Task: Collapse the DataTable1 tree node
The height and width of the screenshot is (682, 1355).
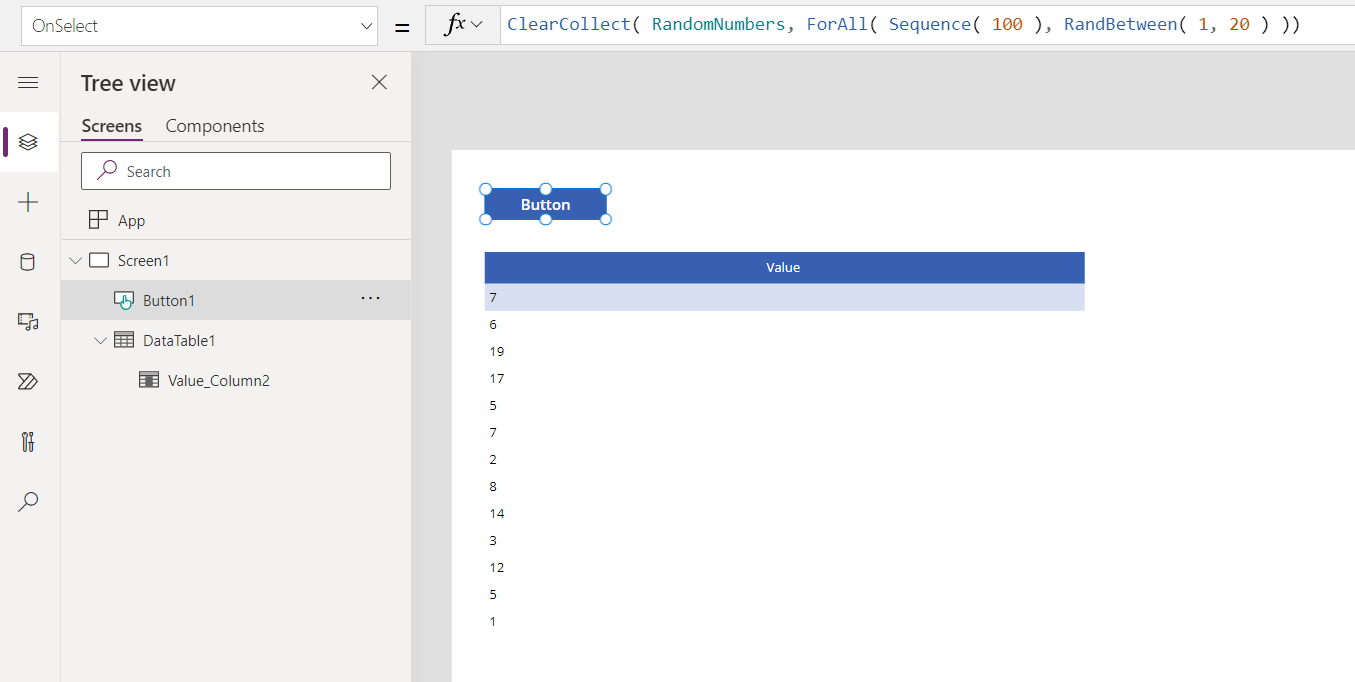Action: 100,340
